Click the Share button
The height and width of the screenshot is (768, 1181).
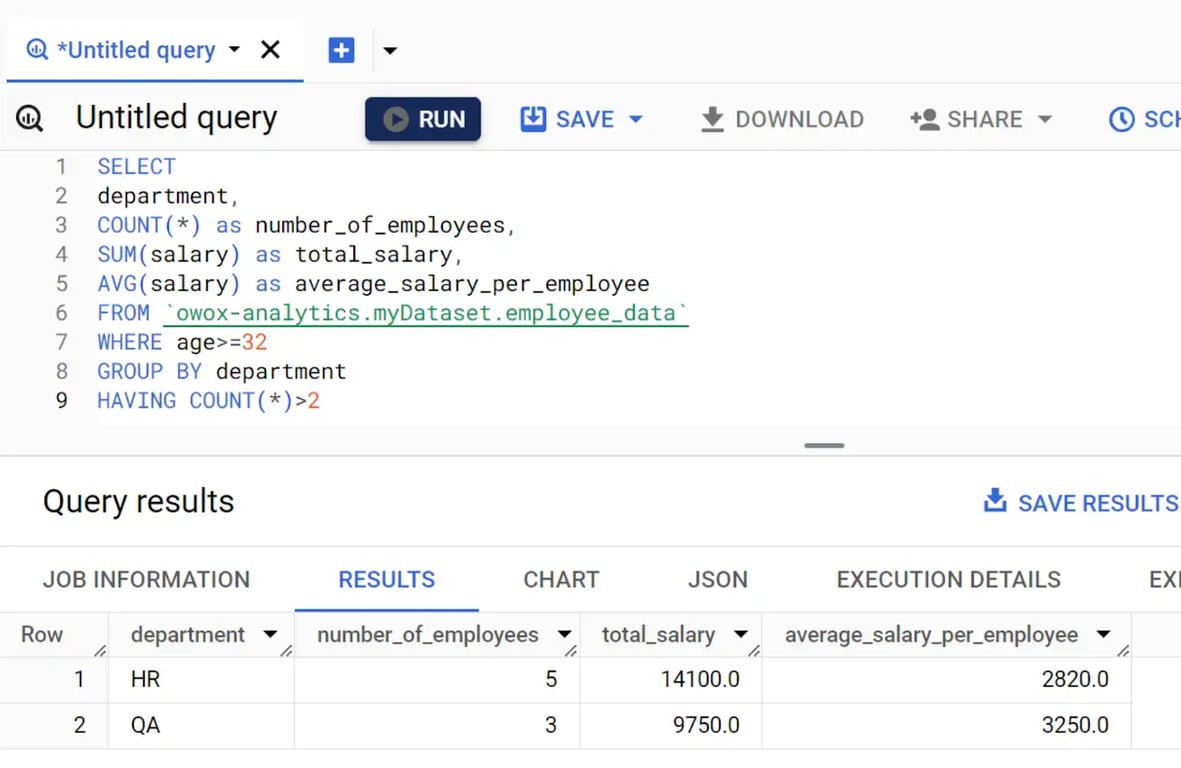coord(981,119)
